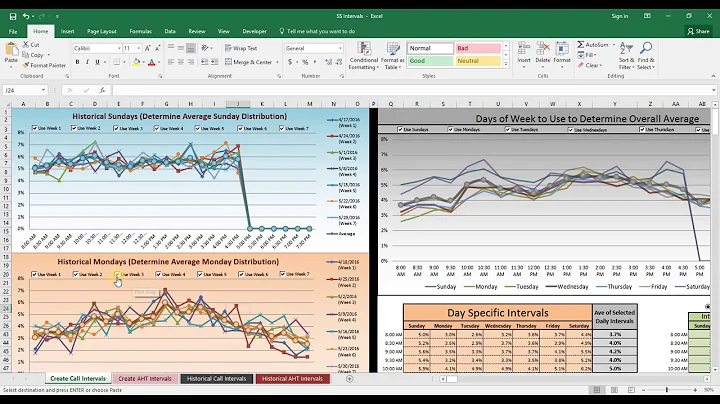
Task: Apply the red font color
Action: pyautogui.click(x=152, y=62)
